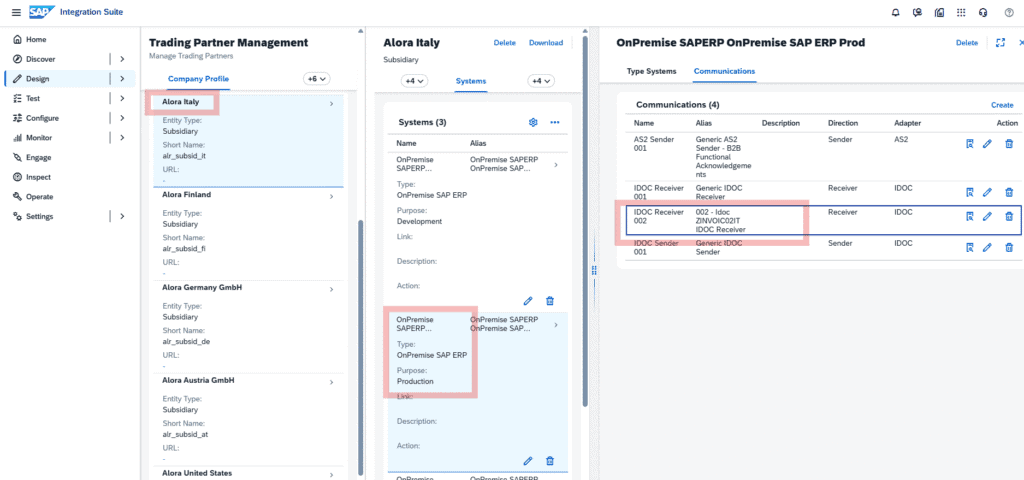
Task: Click the Adapter column header
Action: pyautogui.click(x=908, y=123)
